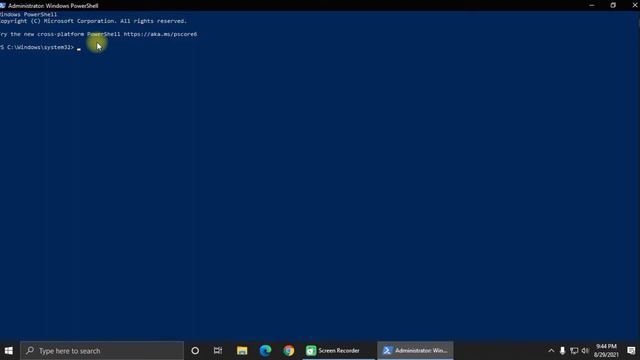The height and width of the screenshot is (360, 640).
Task: Open Microsoft Edge from the taskbar
Action: coord(265,351)
